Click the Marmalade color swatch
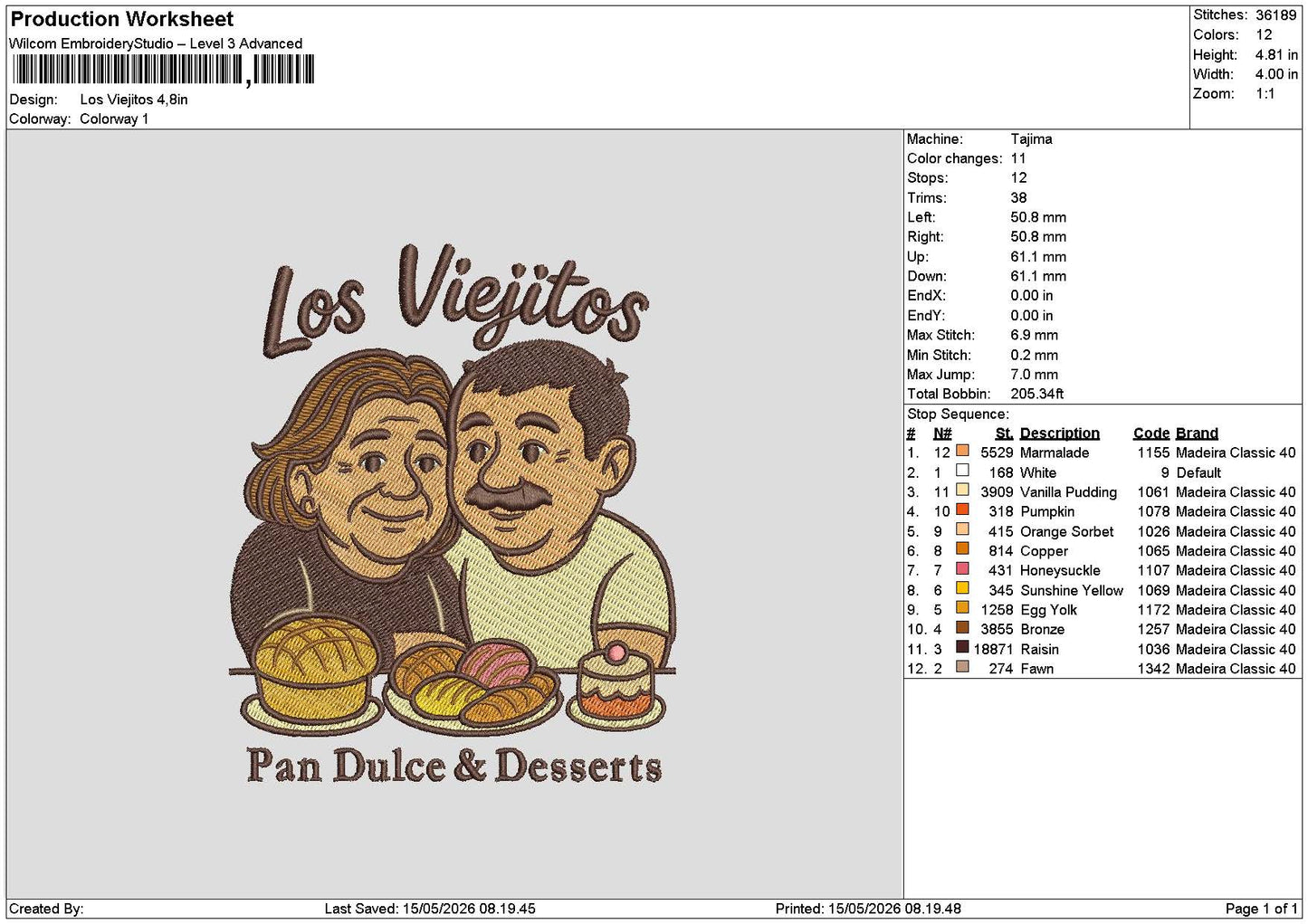This screenshot has height=924, width=1308. pos(962,451)
